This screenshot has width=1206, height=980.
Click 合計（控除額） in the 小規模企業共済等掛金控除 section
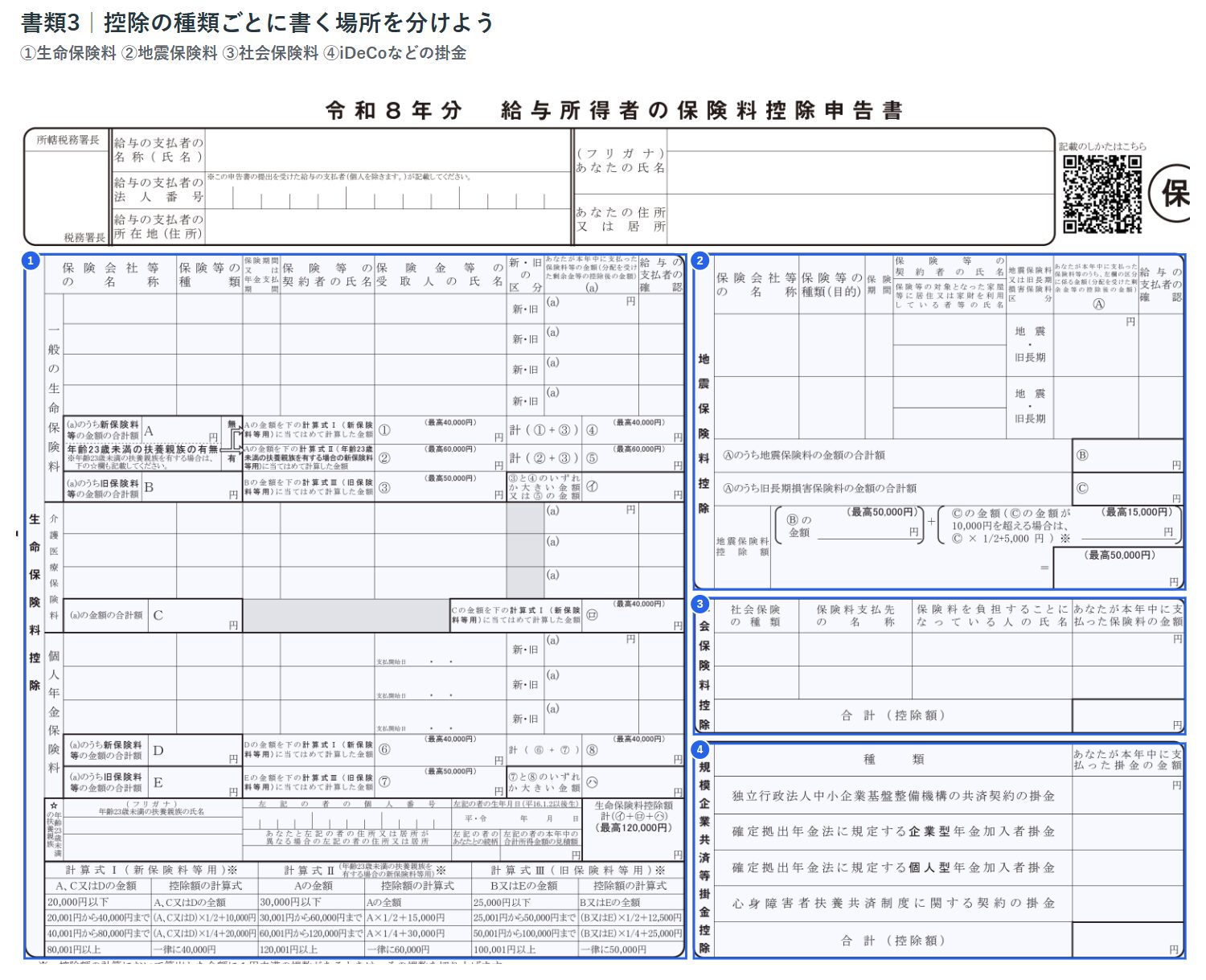[892, 941]
